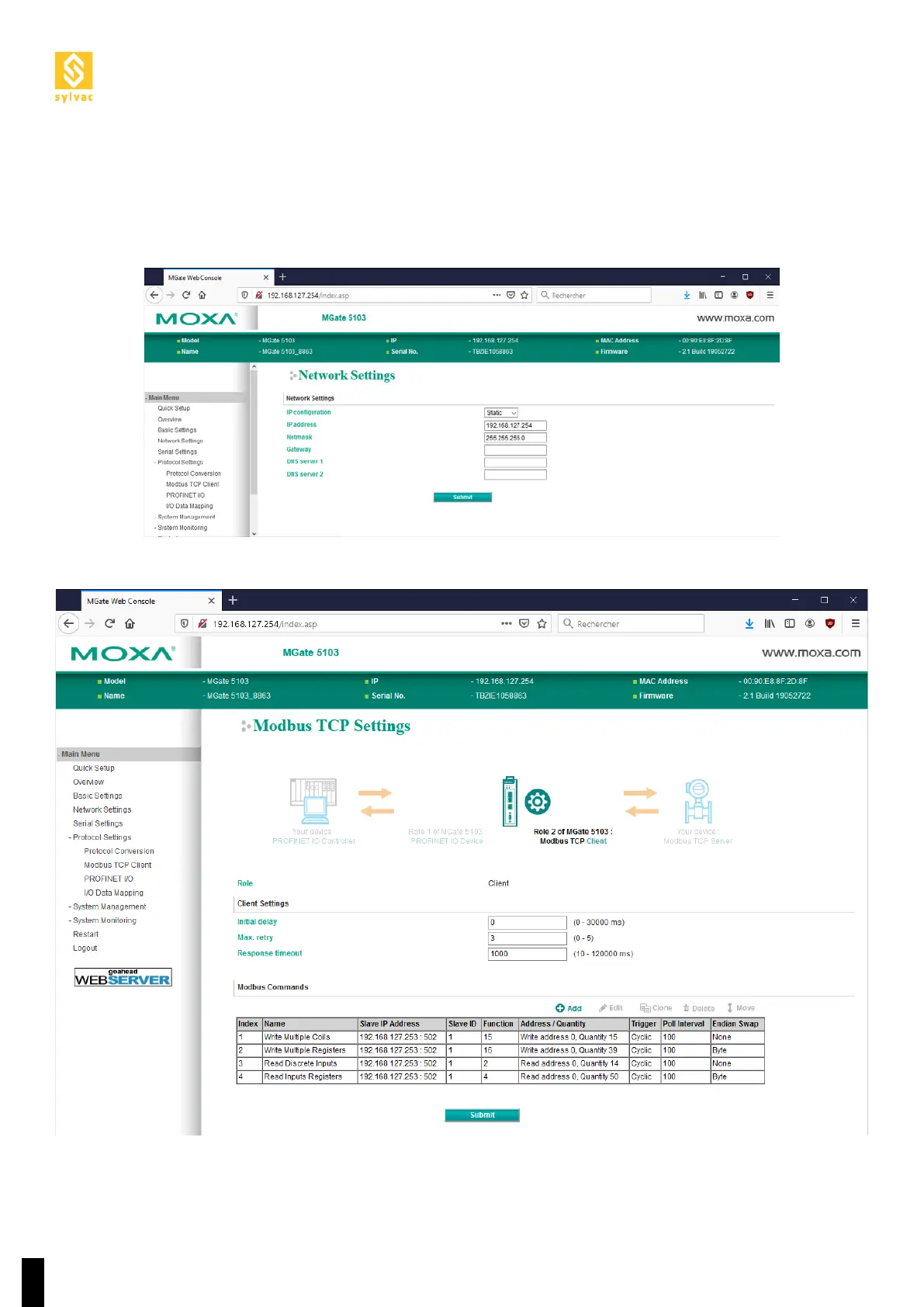Click home icon in Modbus TCP Settings window

[x=130, y=623]
